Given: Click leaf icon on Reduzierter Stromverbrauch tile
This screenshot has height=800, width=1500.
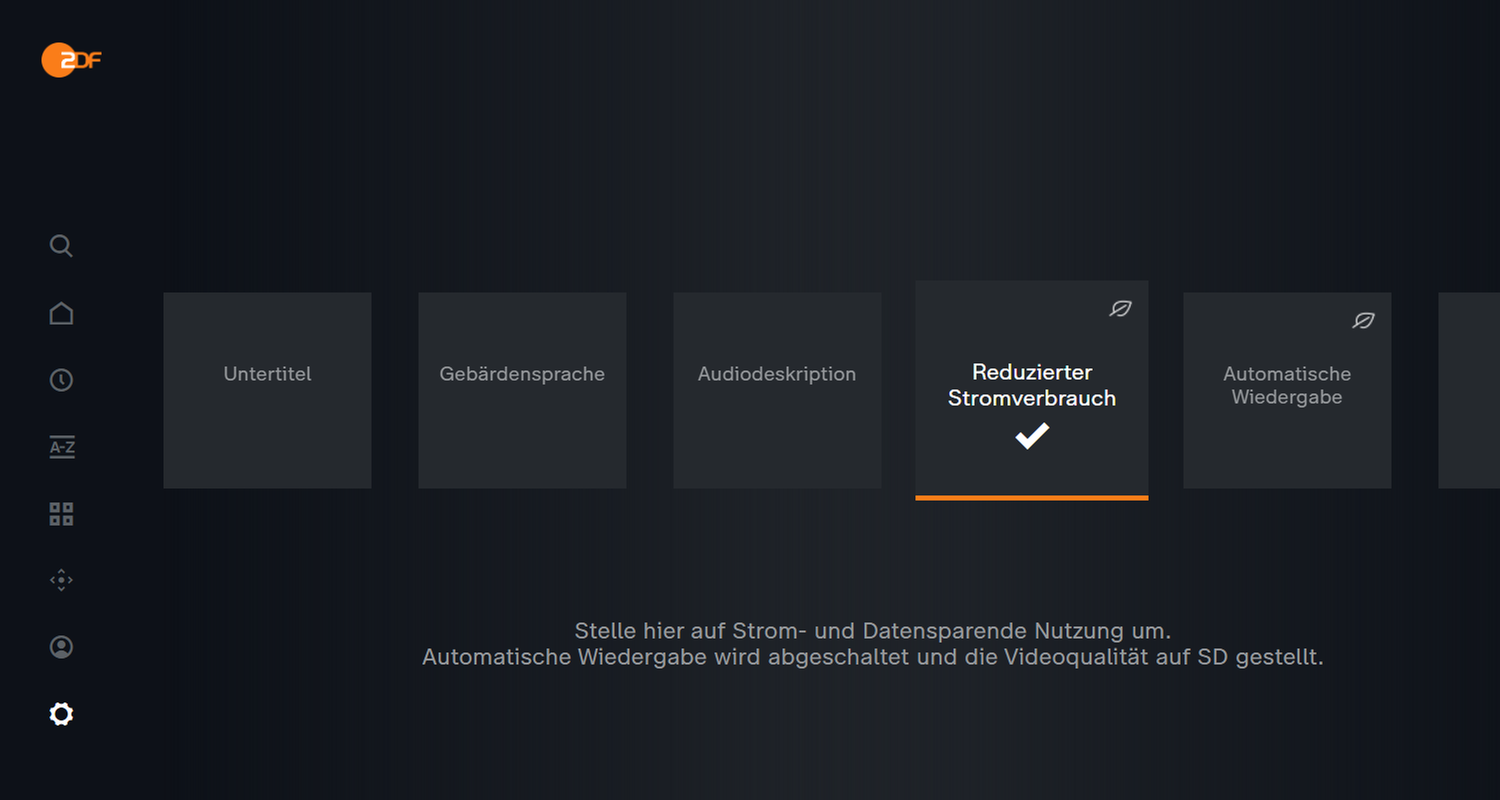Looking at the screenshot, I should click(x=1120, y=309).
